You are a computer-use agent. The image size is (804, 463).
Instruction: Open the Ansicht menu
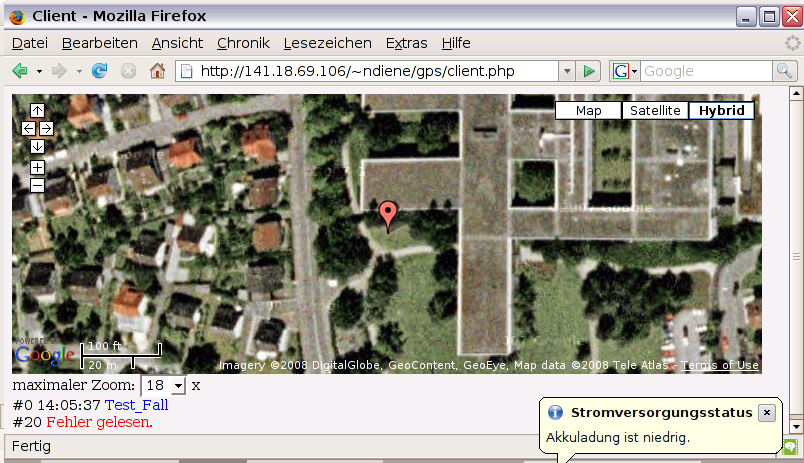177,43
